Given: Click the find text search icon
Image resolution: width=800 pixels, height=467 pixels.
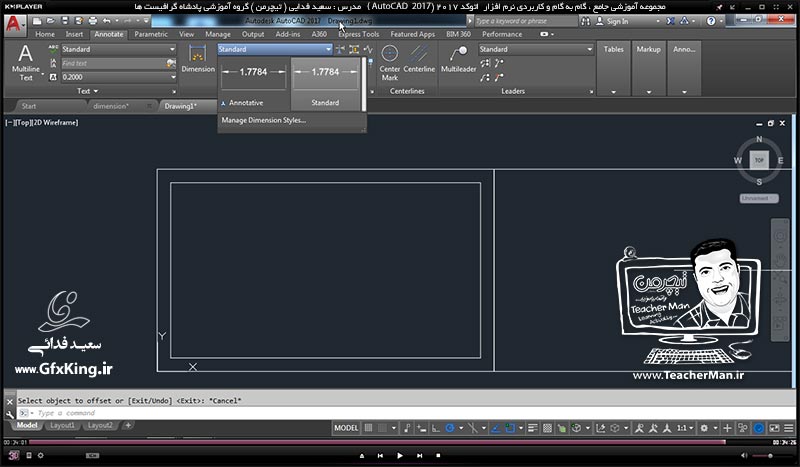Looking at the screenshot, I should pos(170,63).
